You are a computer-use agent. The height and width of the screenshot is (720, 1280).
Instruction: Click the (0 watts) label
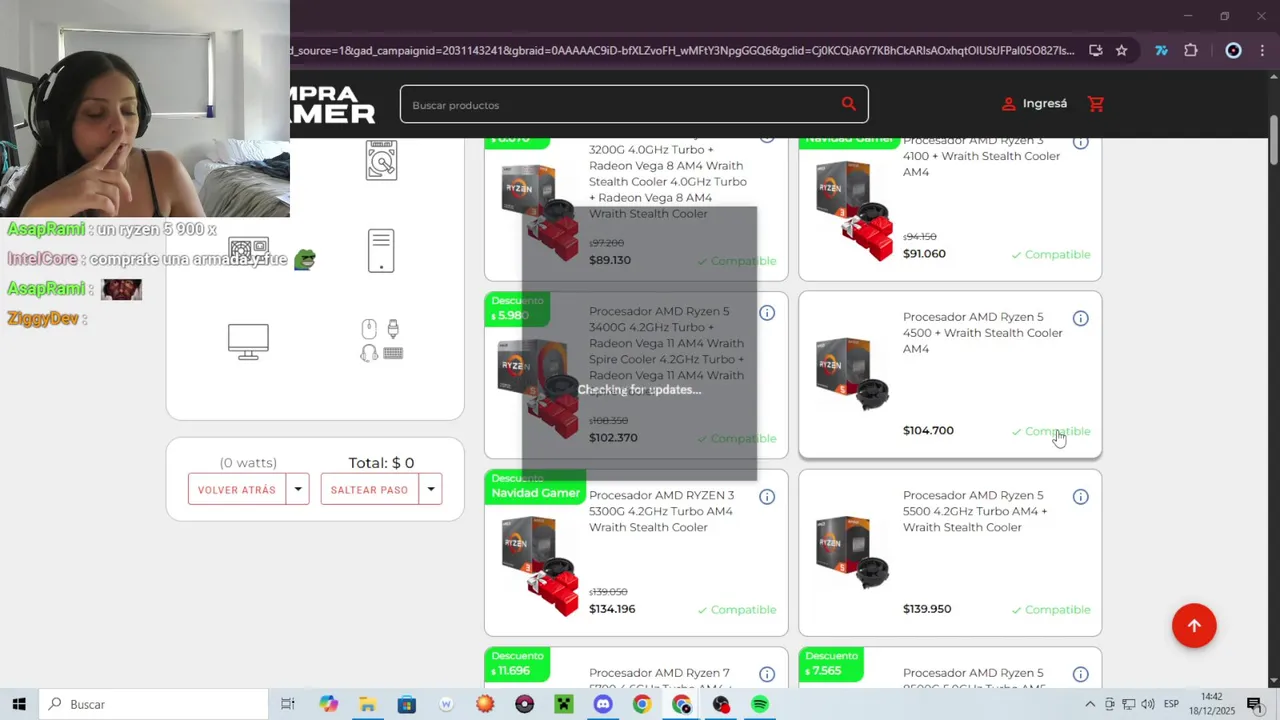point(248,463)
